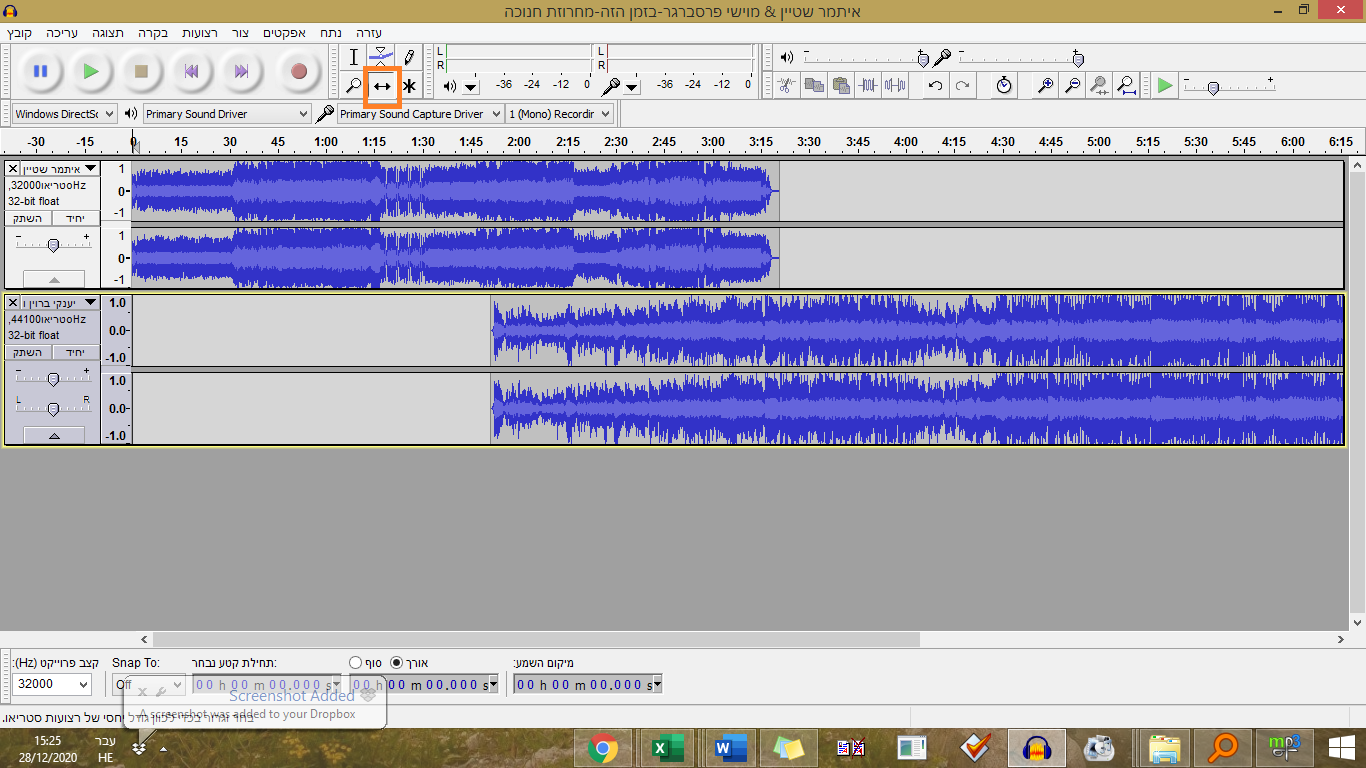
Task: Open the איתמר שטיין track name menu
Action: (60, 168)
